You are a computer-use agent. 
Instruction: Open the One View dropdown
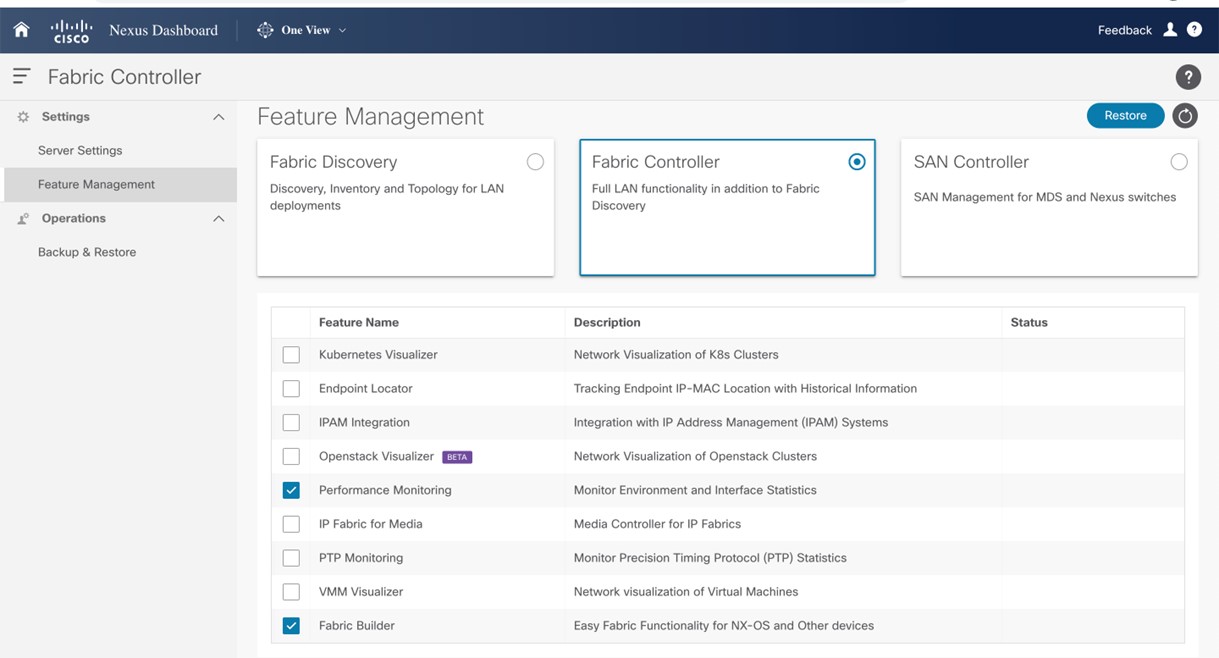[302, 30]
